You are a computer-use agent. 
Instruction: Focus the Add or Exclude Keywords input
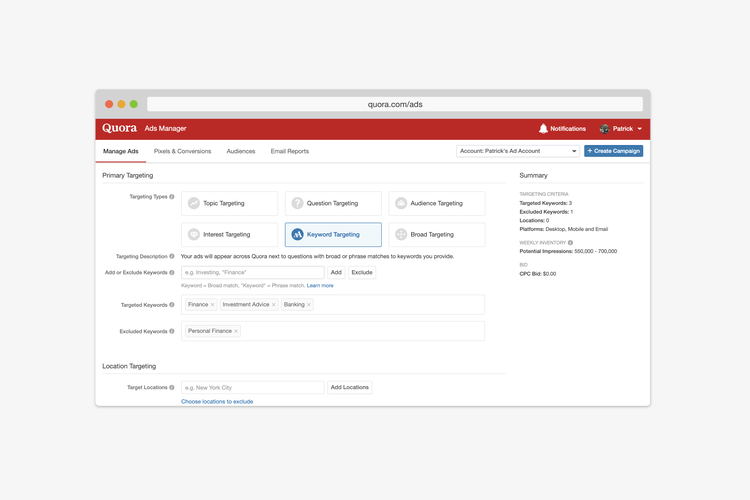tap(253, 273)
